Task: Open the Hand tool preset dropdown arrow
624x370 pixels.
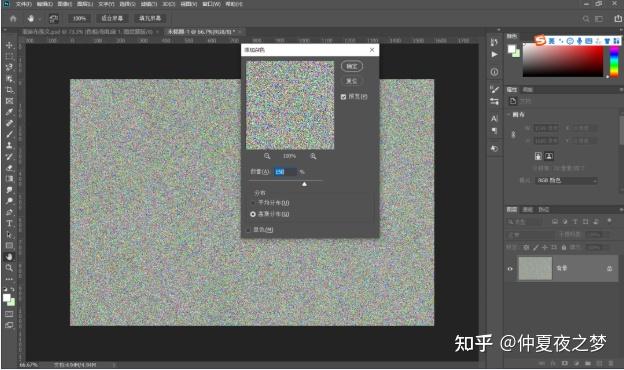Action: pyautogui.click(x=39, y=19)
